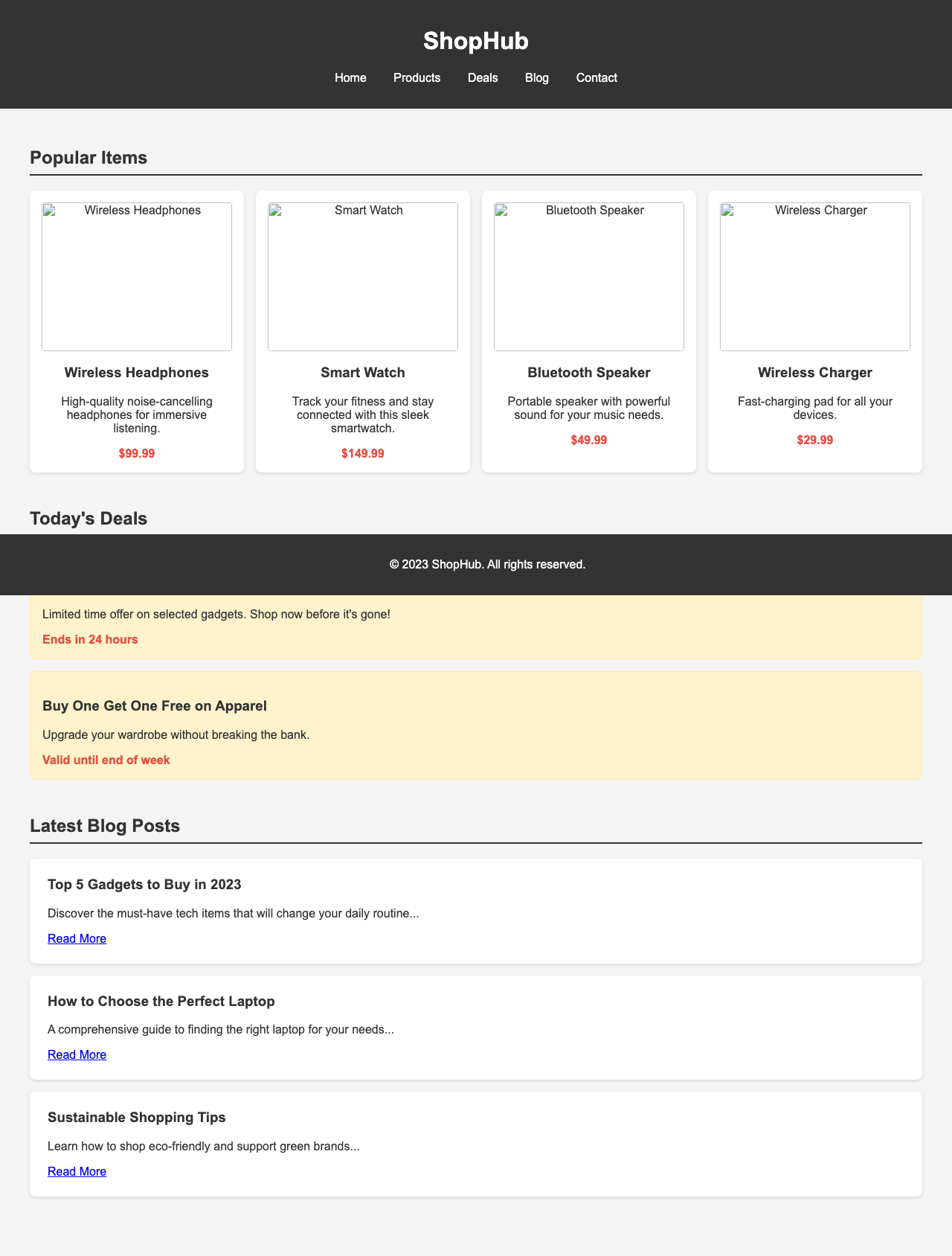Click the Today's Deals heading
The width and height of the screenshot is (952, 1256).
tap(89, 519)
